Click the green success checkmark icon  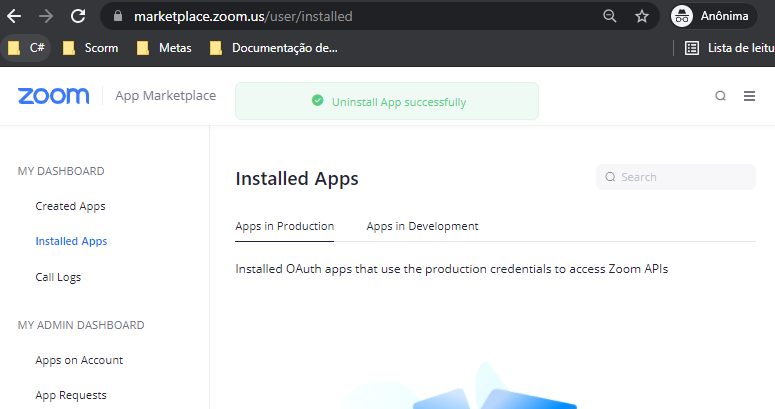coord(317,101)
